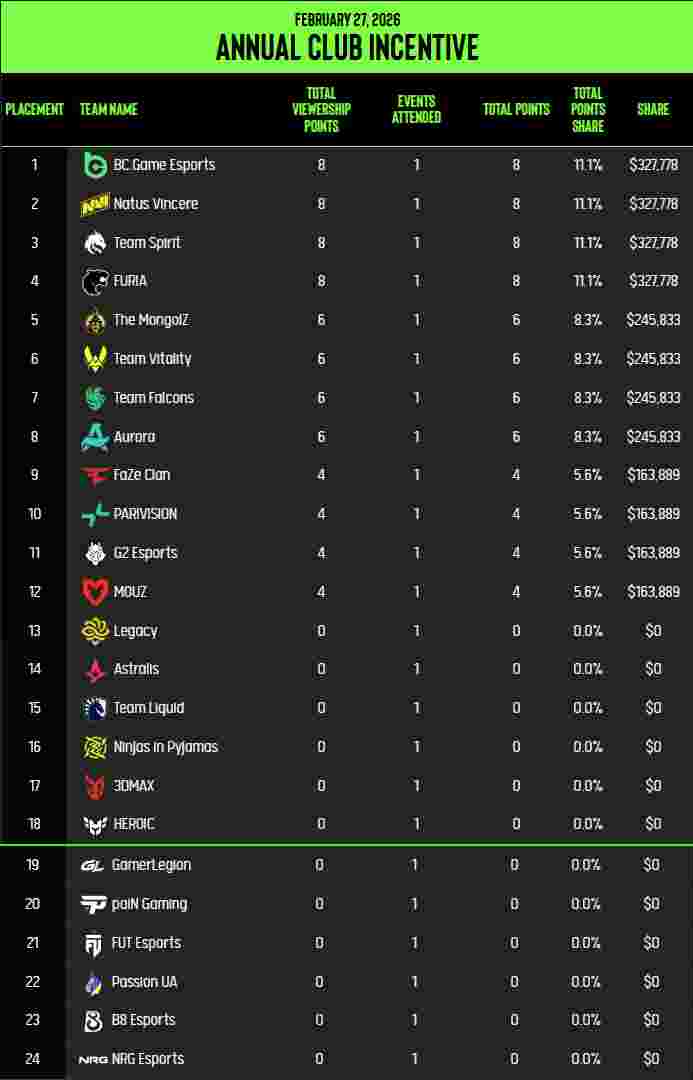Click the BC Game Esports logo icon
693x1080 pixels.
pos(94,165)
